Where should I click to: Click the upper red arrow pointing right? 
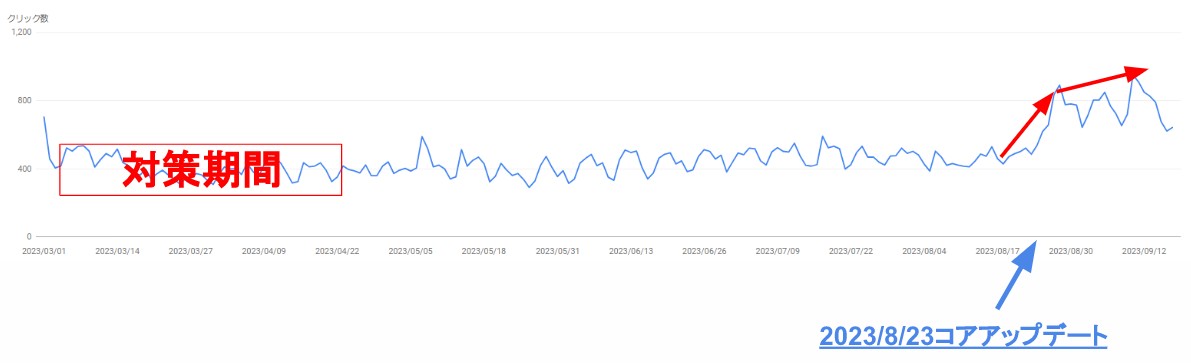coord(1104,79)
